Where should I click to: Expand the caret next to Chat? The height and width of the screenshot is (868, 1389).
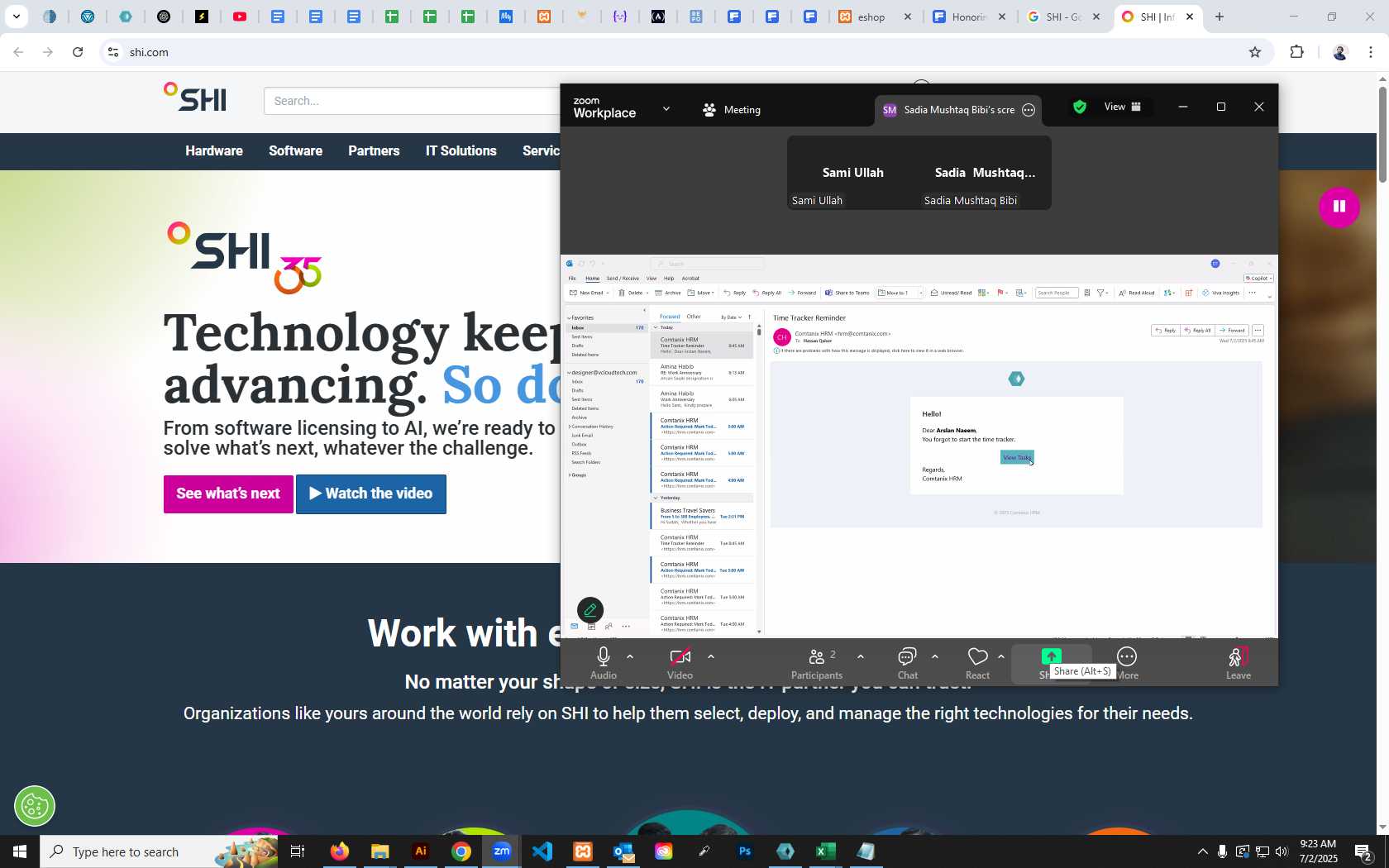pyautogui.click(x=935, y=656)
